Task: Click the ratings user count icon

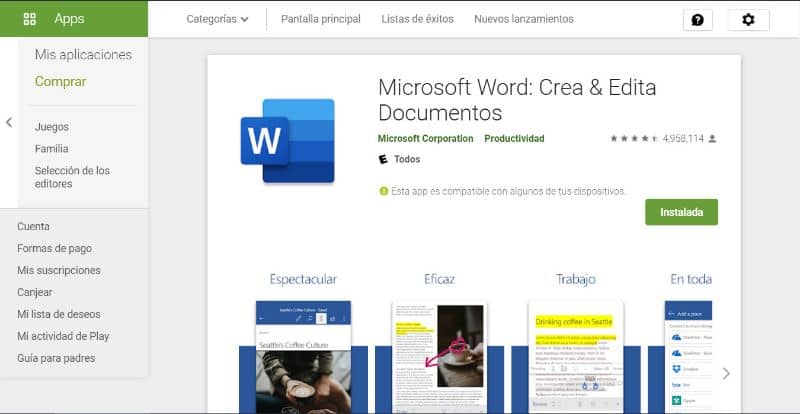Action: click(712, 138)
